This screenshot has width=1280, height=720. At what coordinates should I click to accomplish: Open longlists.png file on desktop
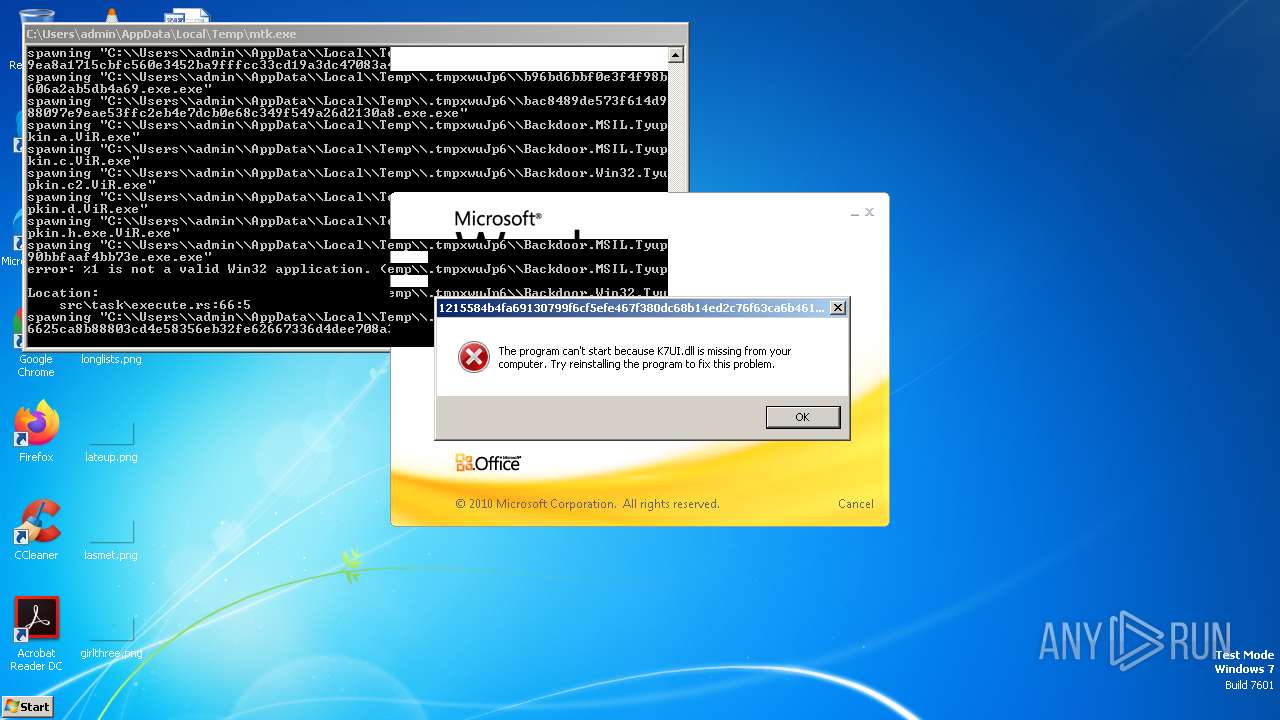tap(111, 358)
